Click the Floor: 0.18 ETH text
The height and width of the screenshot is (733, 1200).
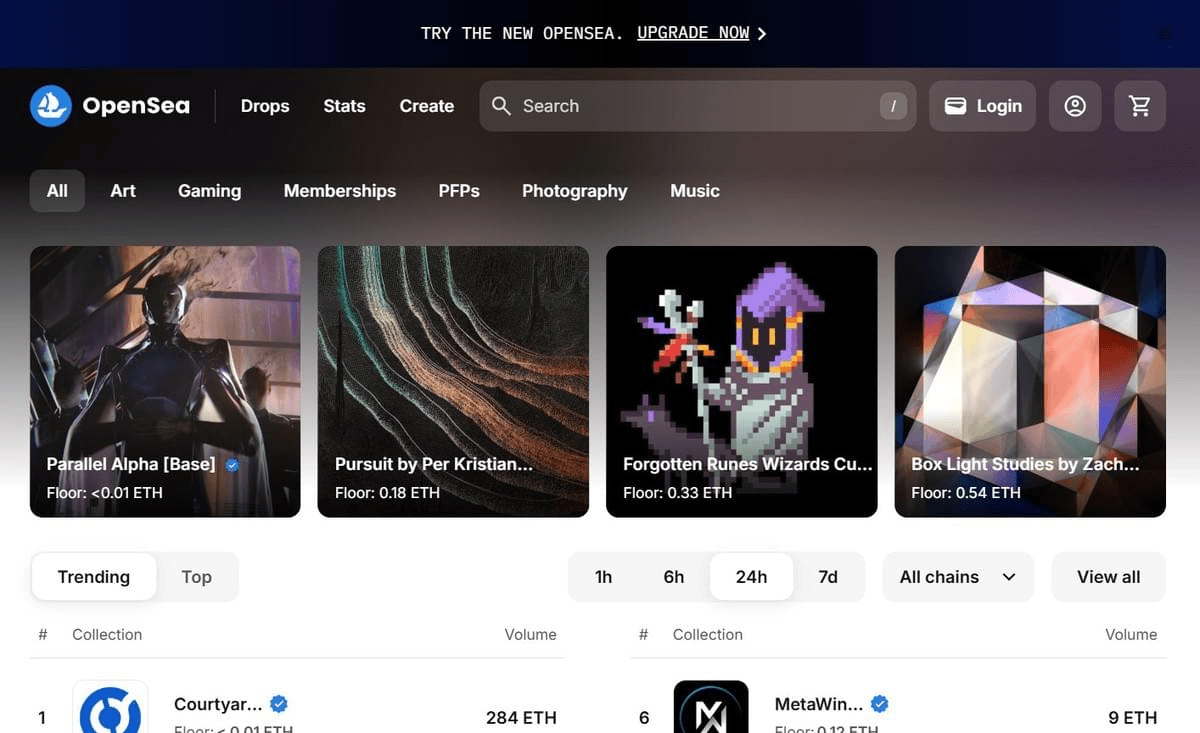click(x=387, y=492)
